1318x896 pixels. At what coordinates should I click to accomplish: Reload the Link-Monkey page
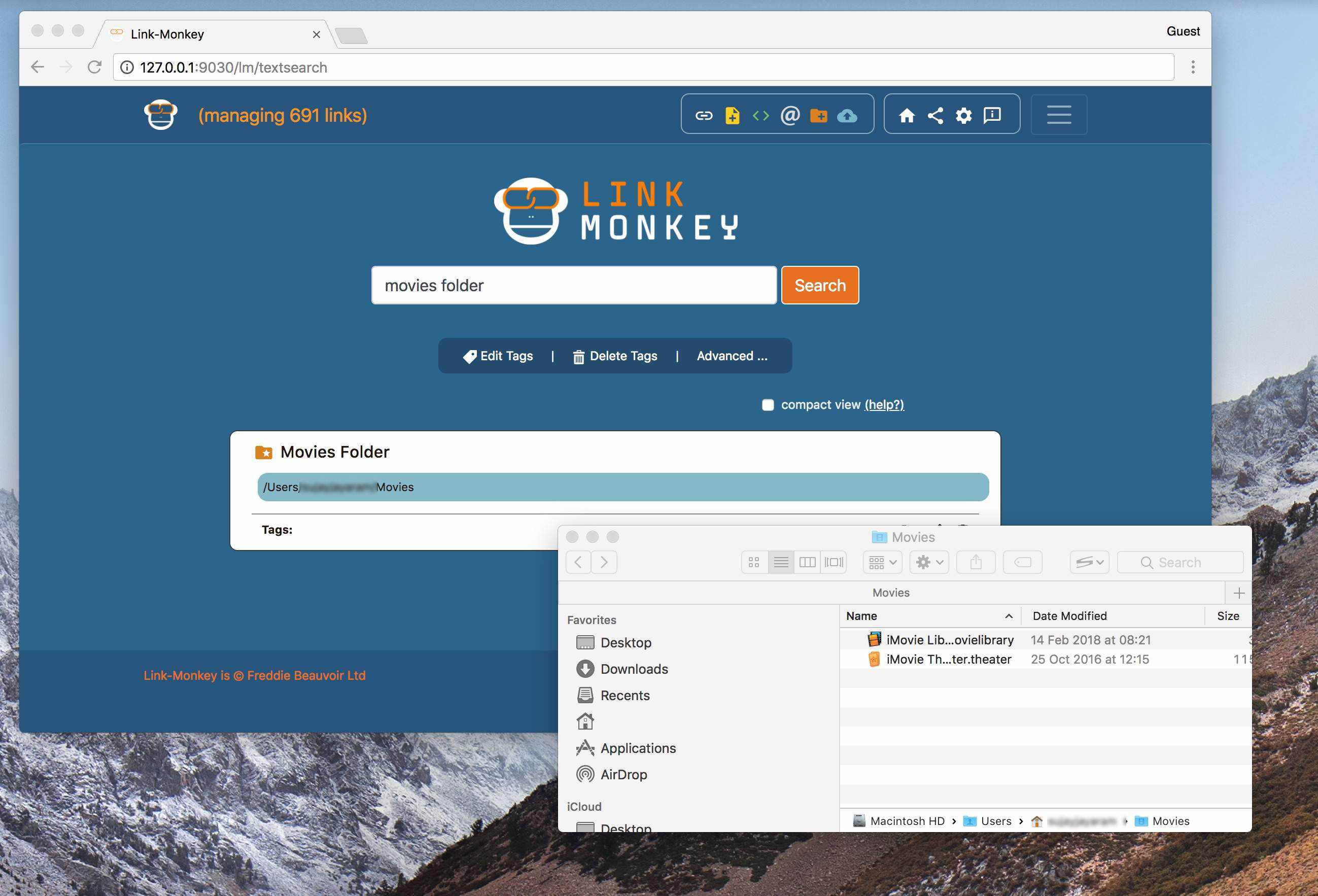click(95, 67)
